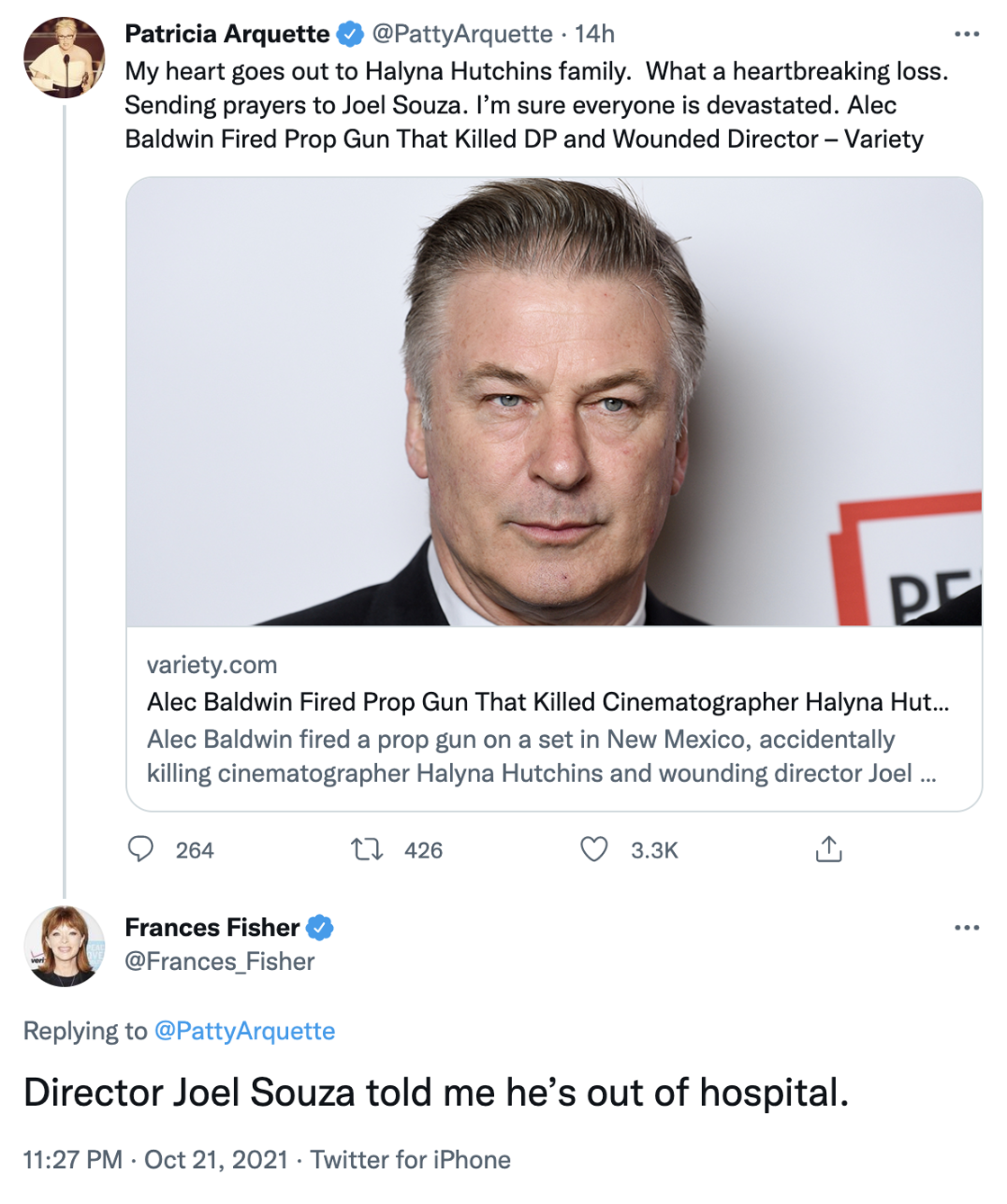Open Patricia Arquette's profile avatar

64,58
